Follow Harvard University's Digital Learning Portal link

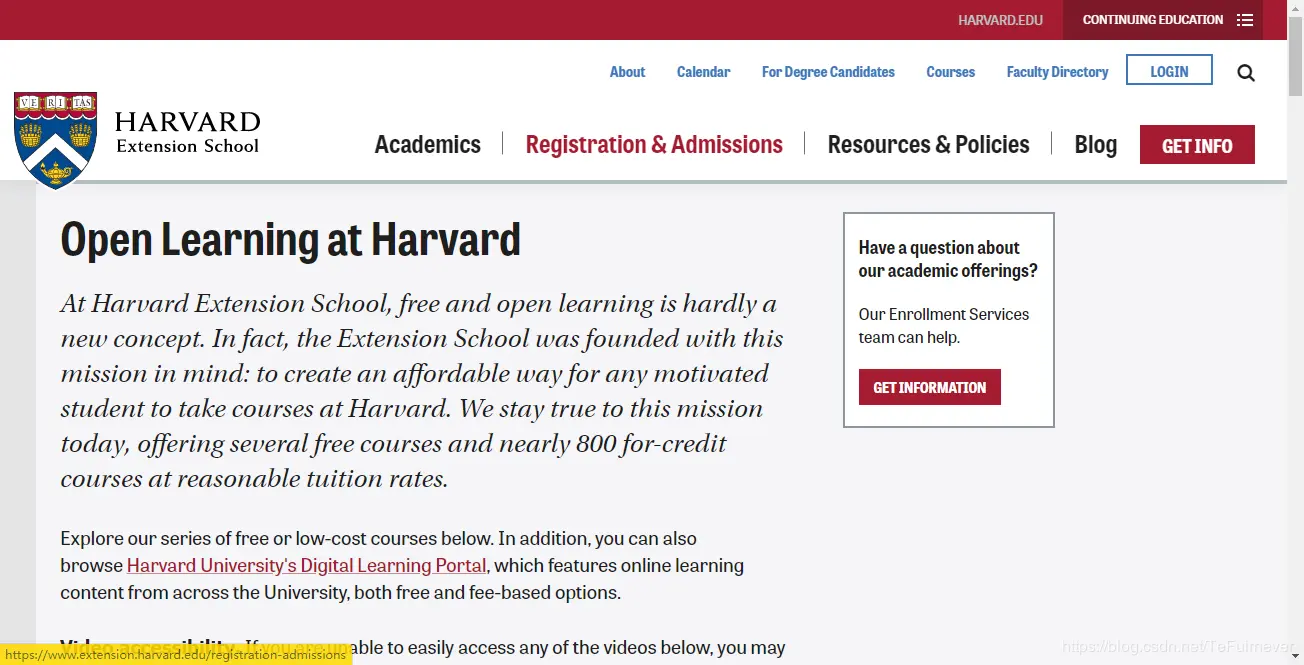[x=306, y=565]
